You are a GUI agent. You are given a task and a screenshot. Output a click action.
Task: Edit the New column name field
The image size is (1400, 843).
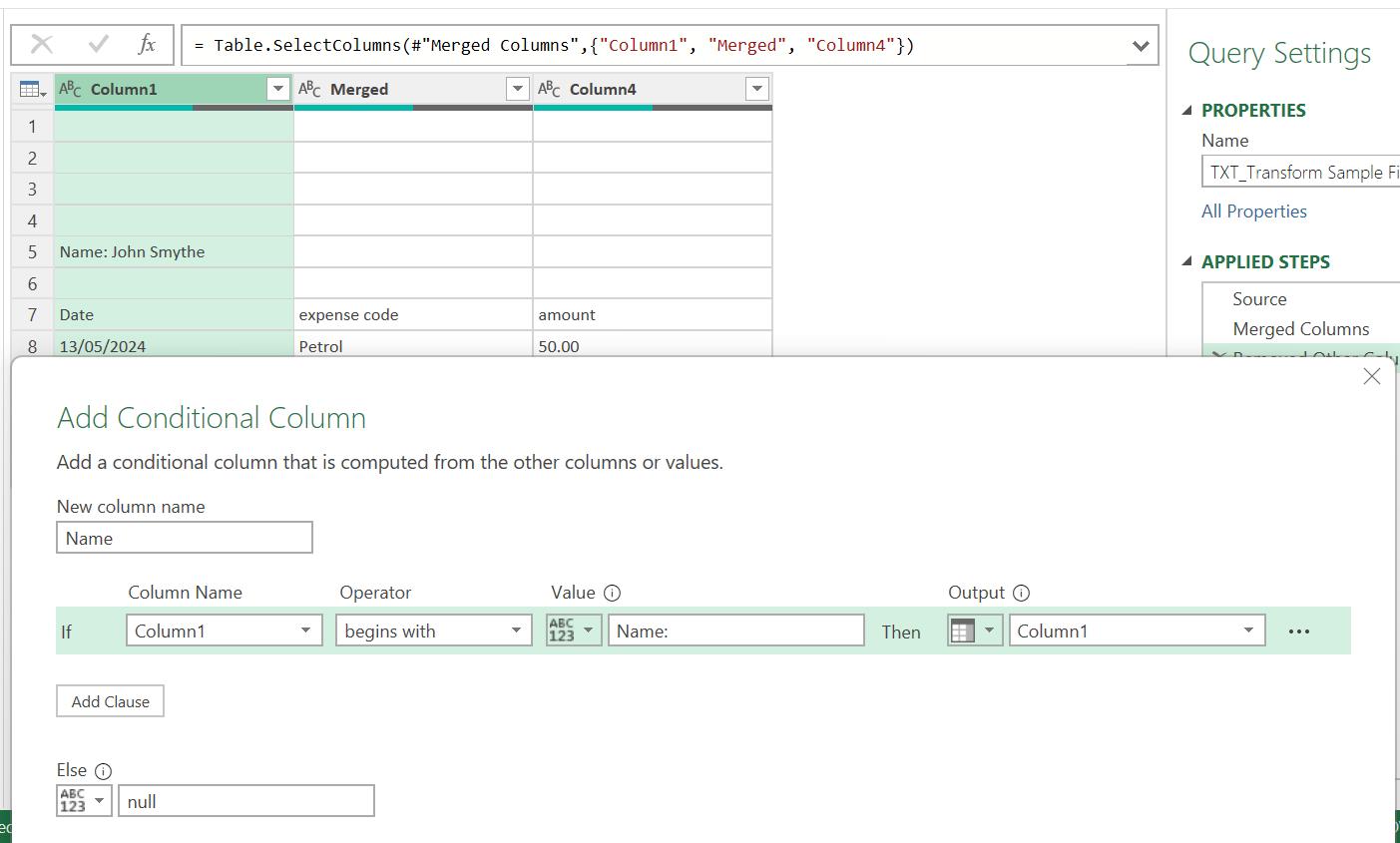coord(185,538)
